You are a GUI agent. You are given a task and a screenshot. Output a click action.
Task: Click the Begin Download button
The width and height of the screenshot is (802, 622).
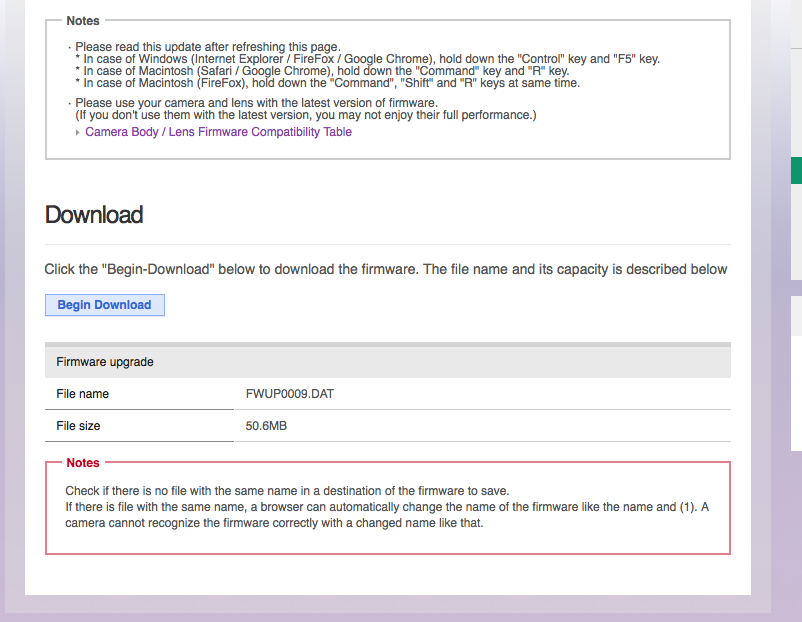coord(104,305)
